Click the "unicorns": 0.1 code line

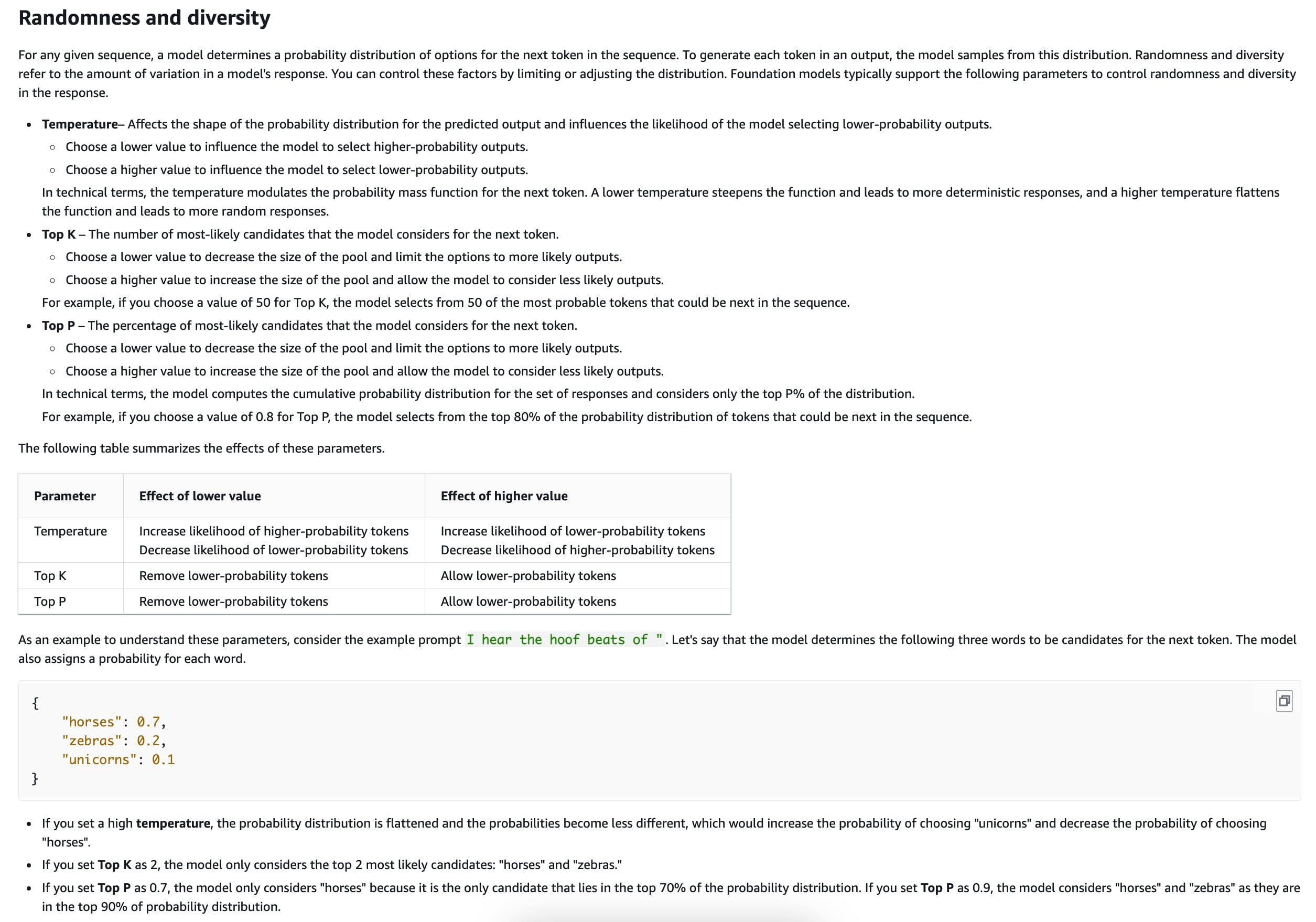point(118,760)
